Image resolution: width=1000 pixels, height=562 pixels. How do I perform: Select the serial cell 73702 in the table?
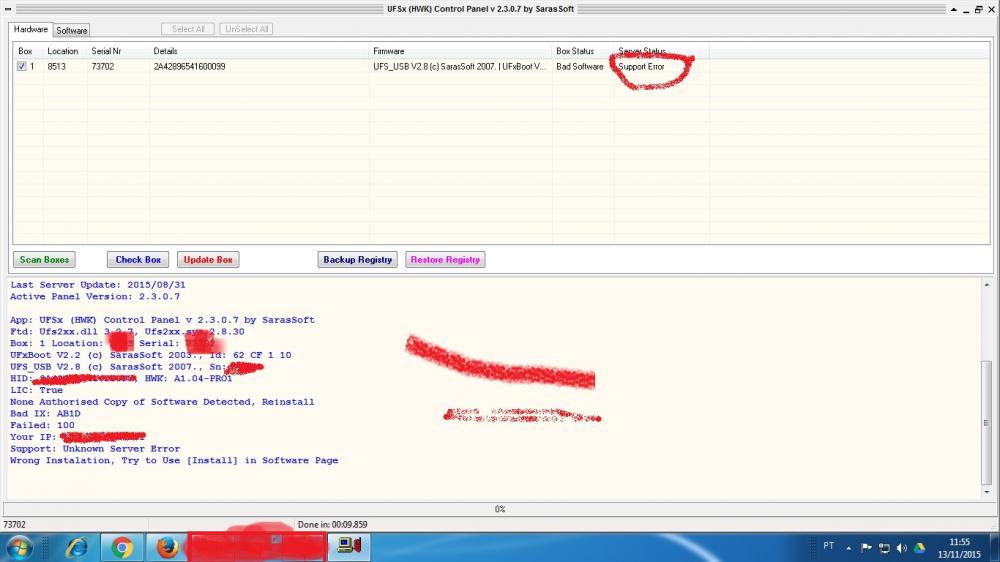coord(103,66)
